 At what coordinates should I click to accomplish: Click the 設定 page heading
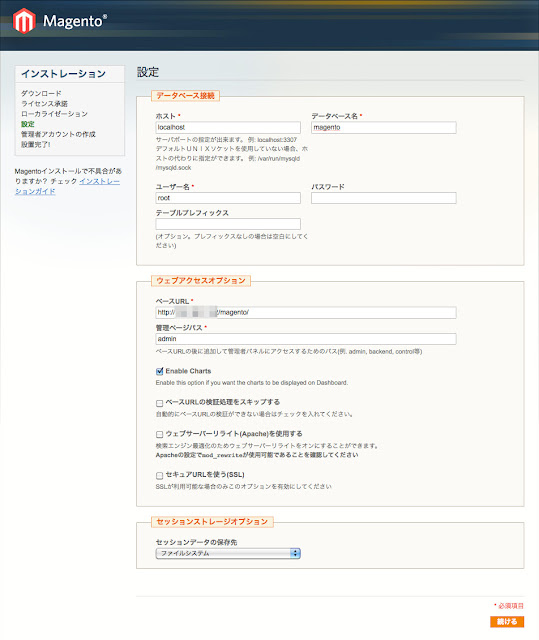point(148,72)
